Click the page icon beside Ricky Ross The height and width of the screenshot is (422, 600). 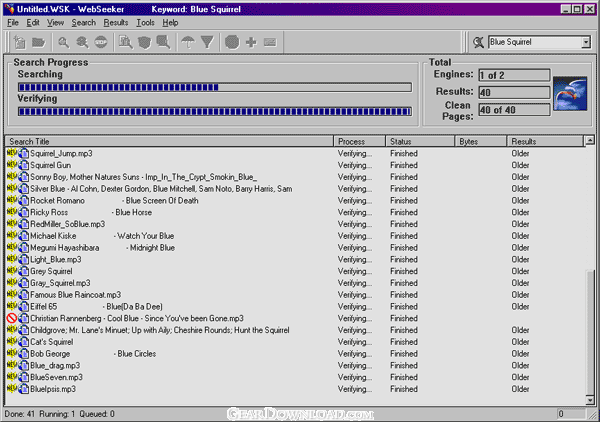tap(24, 212)
